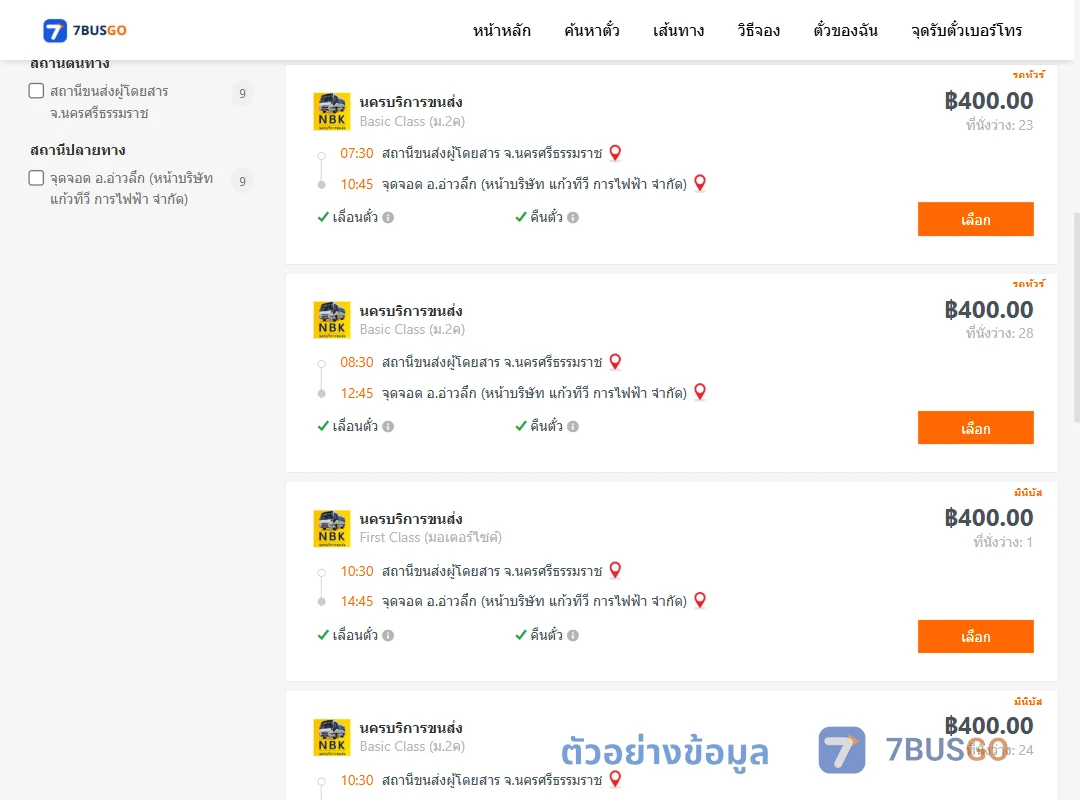1080x800 pixels.
Task: Click the page vertical scrollbar
Action: pyautogui.click(x=1076, y=317)
